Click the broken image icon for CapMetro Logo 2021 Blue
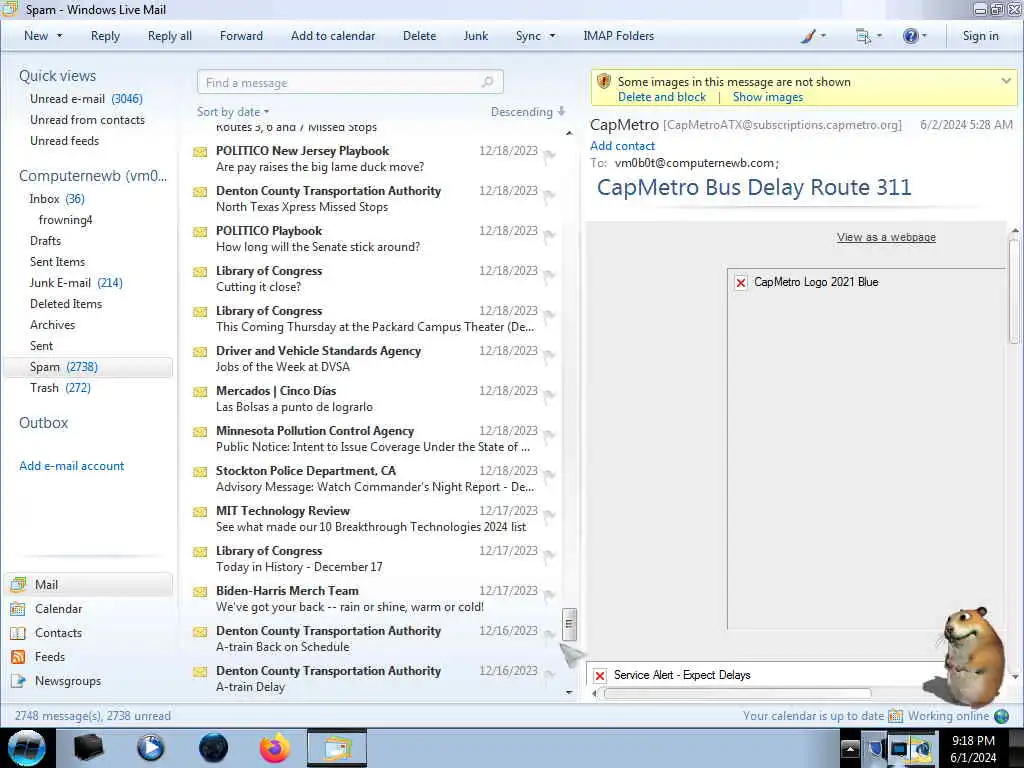Image resolution: width=1024 pixels, height=768 pixels. [x=741, y=283]
